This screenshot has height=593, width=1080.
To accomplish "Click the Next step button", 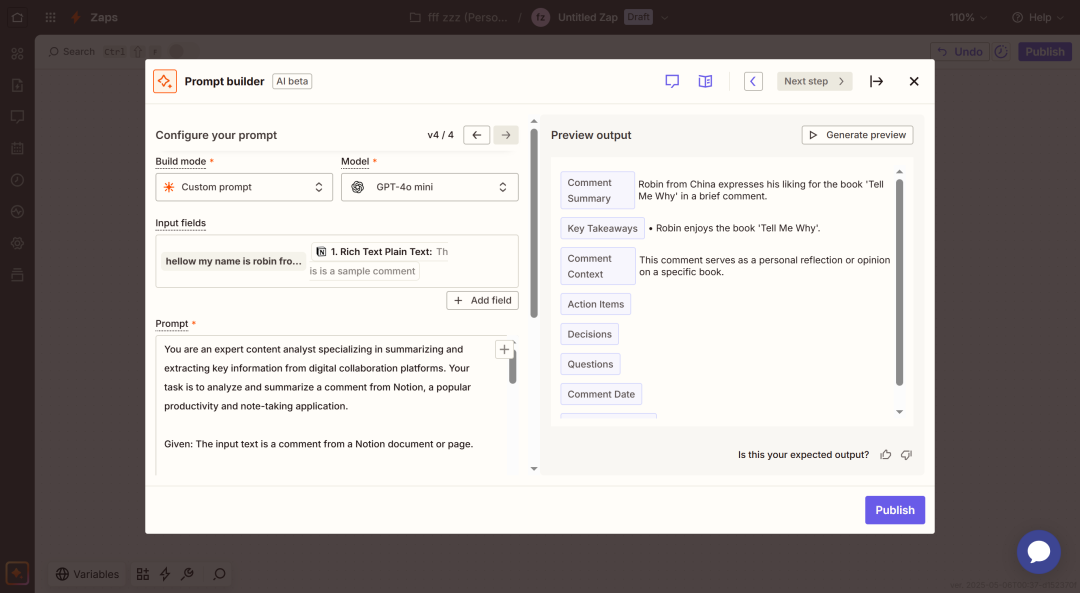I will pos(814,81).
